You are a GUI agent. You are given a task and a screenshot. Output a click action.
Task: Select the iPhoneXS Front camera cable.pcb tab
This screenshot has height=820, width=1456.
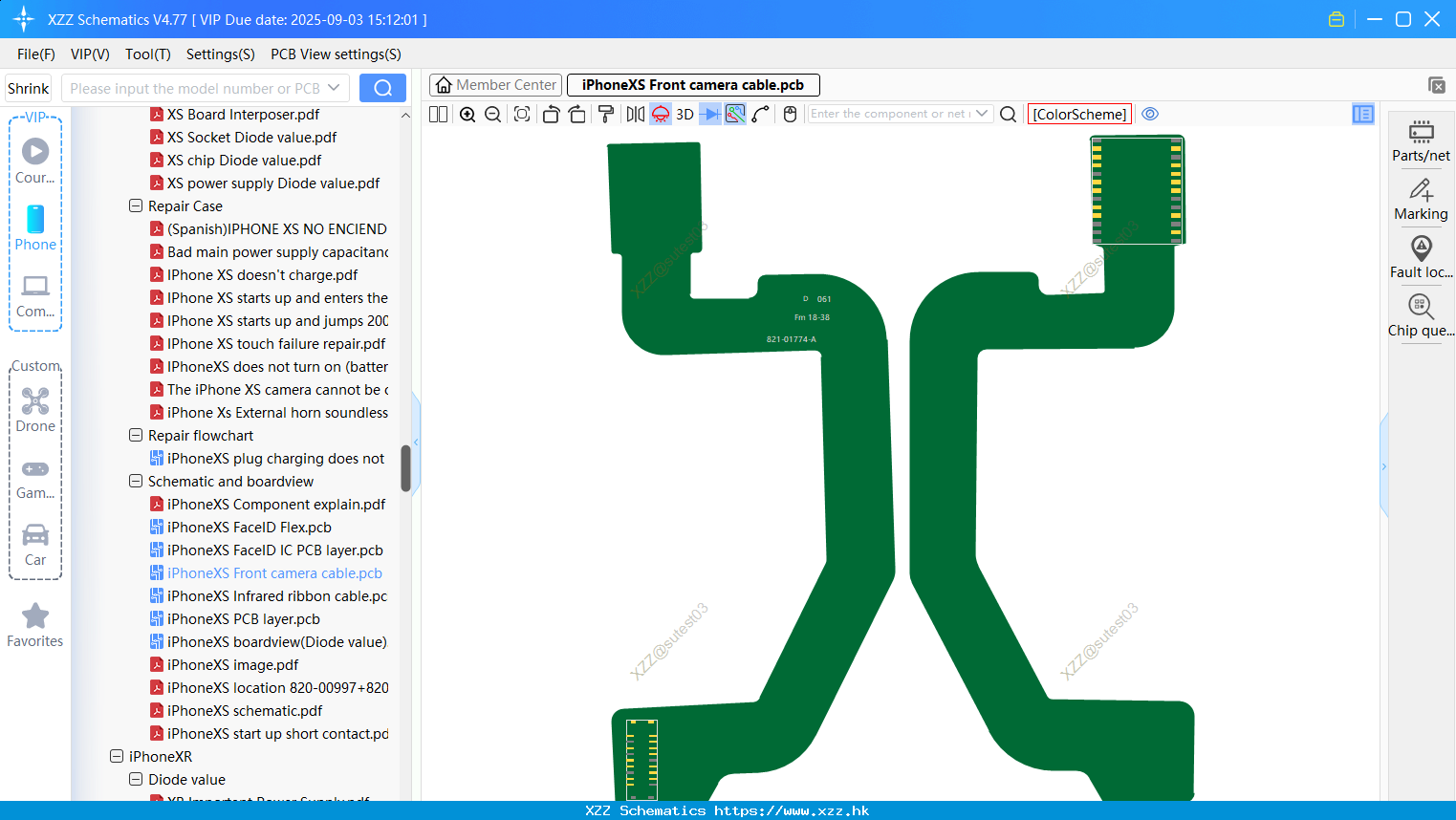[x=693, y=85]
